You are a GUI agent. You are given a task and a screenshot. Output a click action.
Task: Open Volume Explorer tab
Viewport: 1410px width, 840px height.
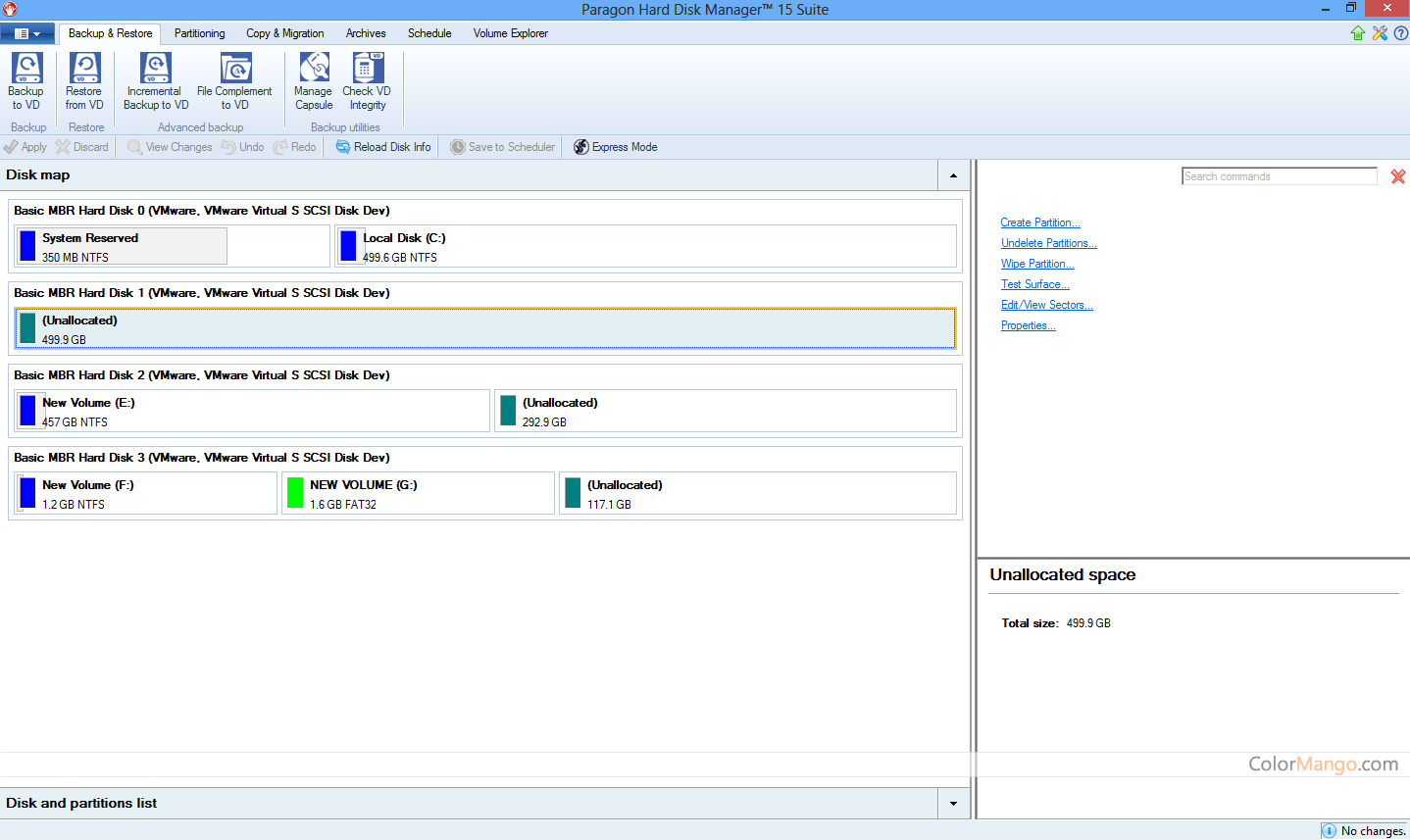[511, 33]
